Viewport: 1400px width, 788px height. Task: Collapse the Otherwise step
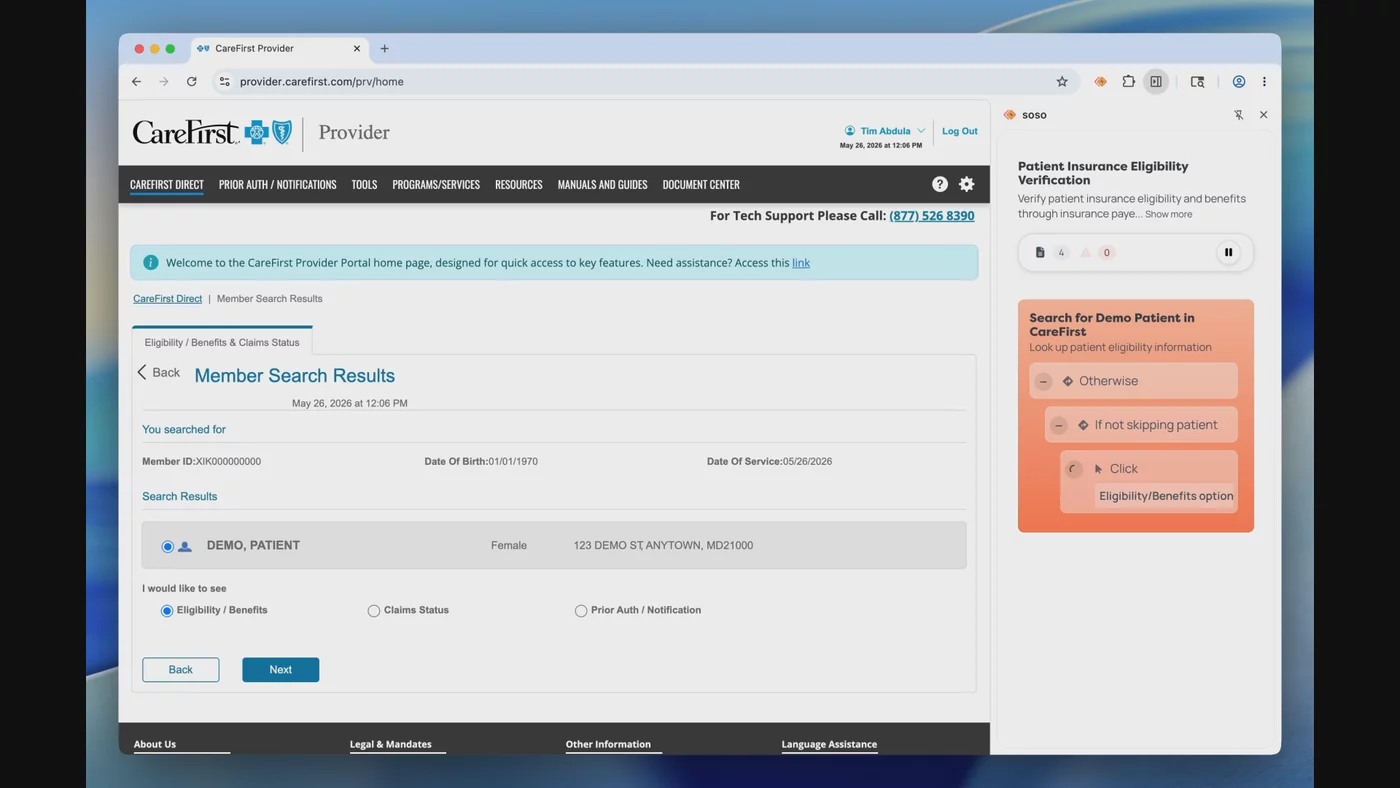click(1044, 381)
